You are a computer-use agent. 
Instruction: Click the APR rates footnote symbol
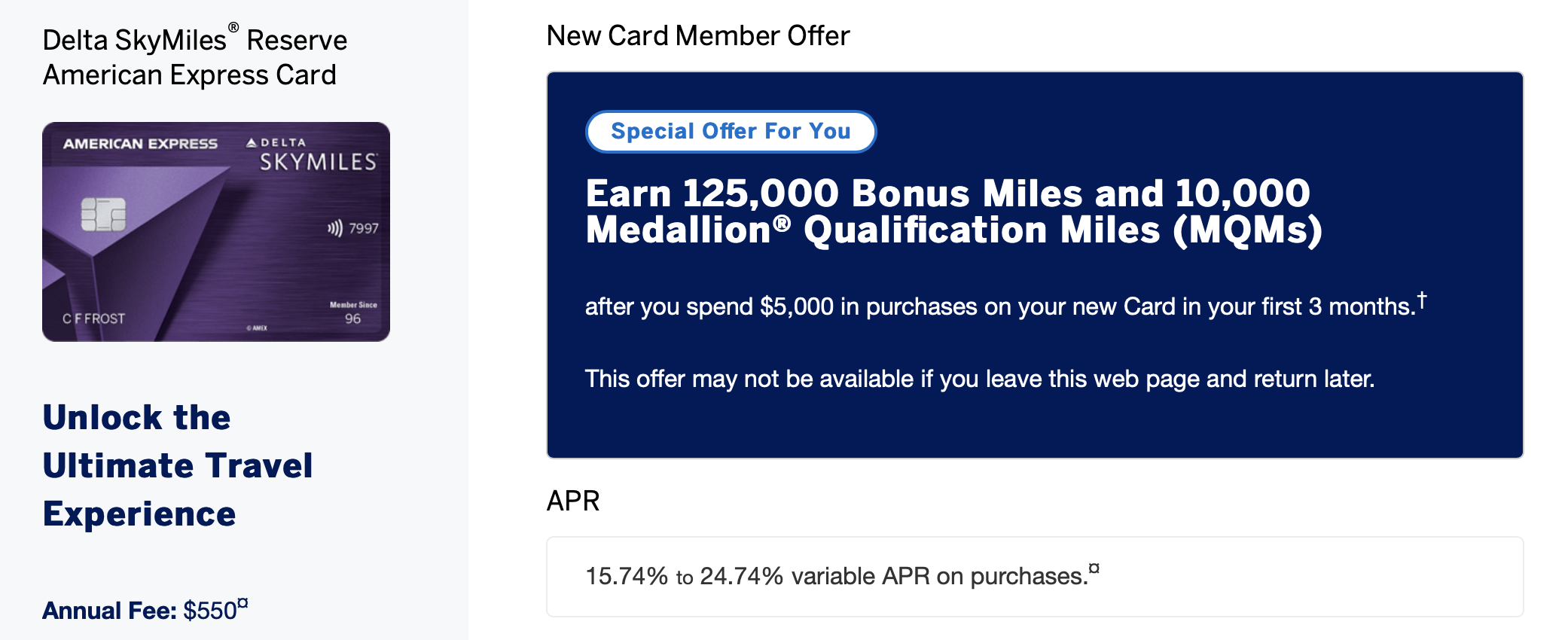(1094, 568)
